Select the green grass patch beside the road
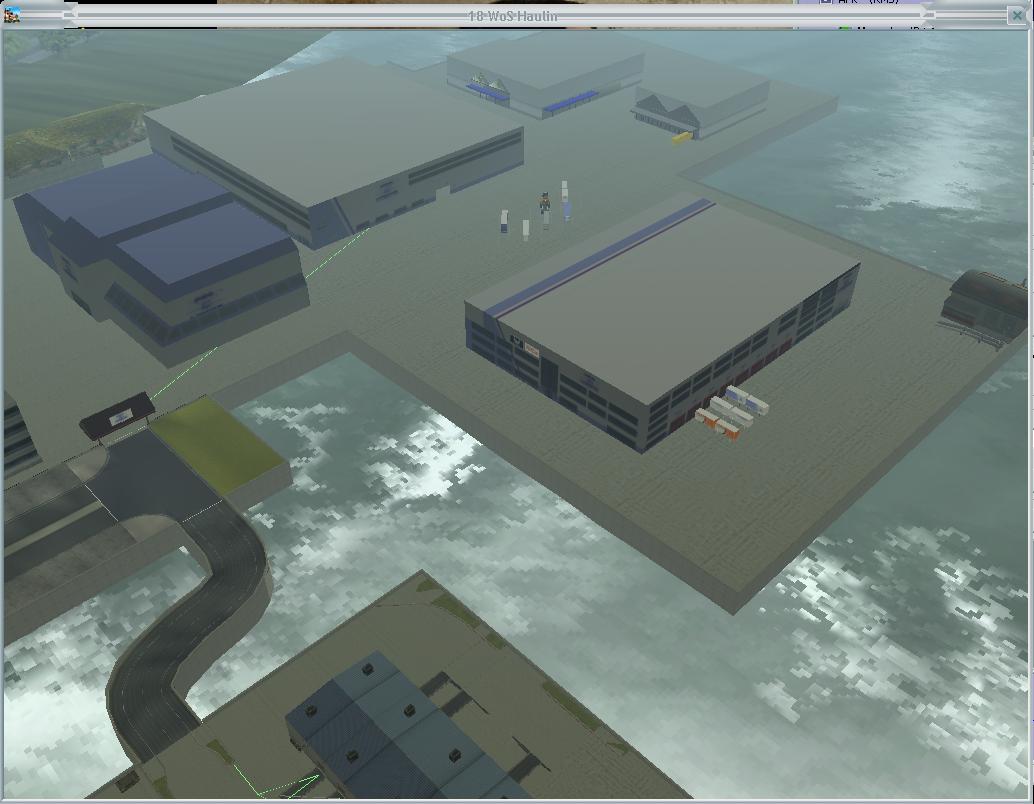Viewport: 1034px width, 804px height. click(x=217, y=445)
